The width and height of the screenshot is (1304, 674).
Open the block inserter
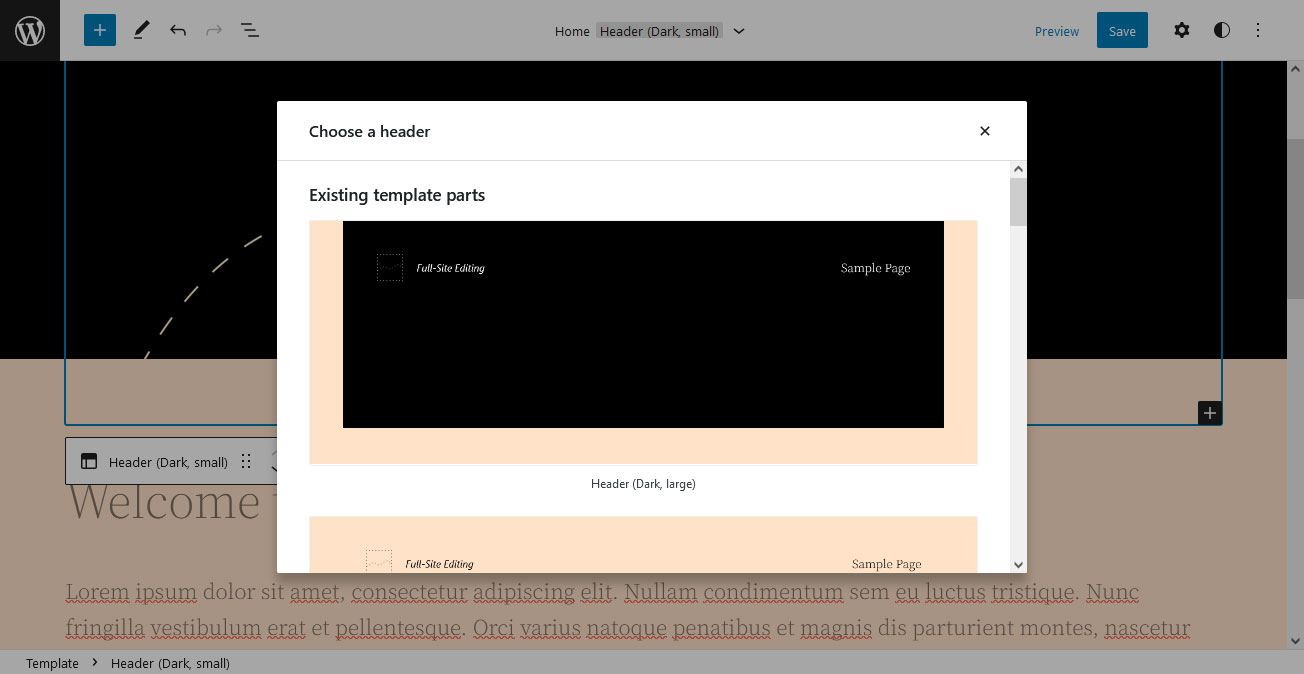(99, 30)
